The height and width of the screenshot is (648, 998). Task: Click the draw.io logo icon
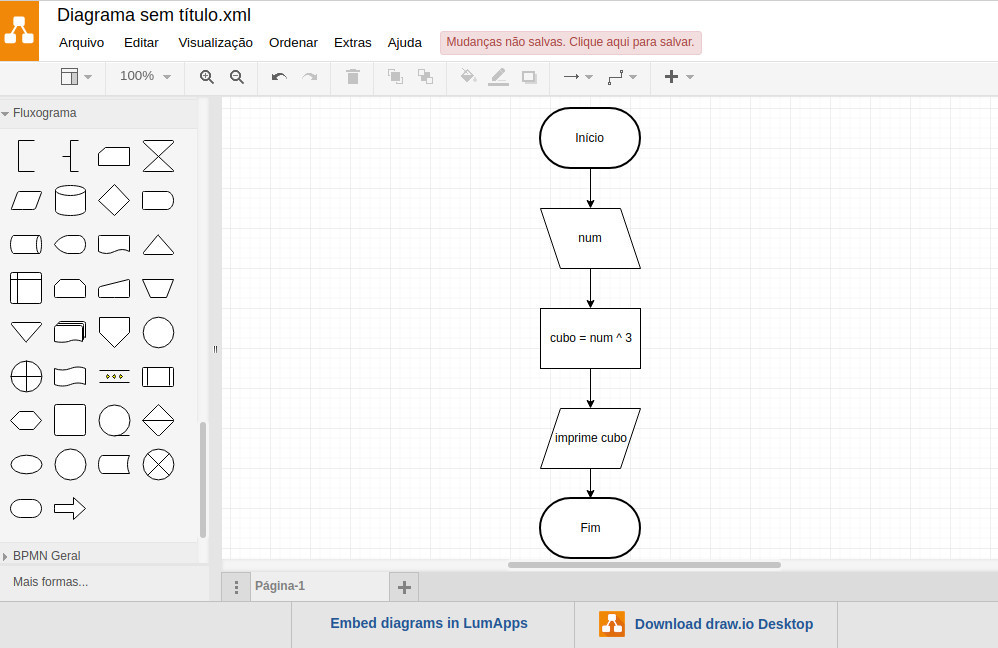coord(19,31)
